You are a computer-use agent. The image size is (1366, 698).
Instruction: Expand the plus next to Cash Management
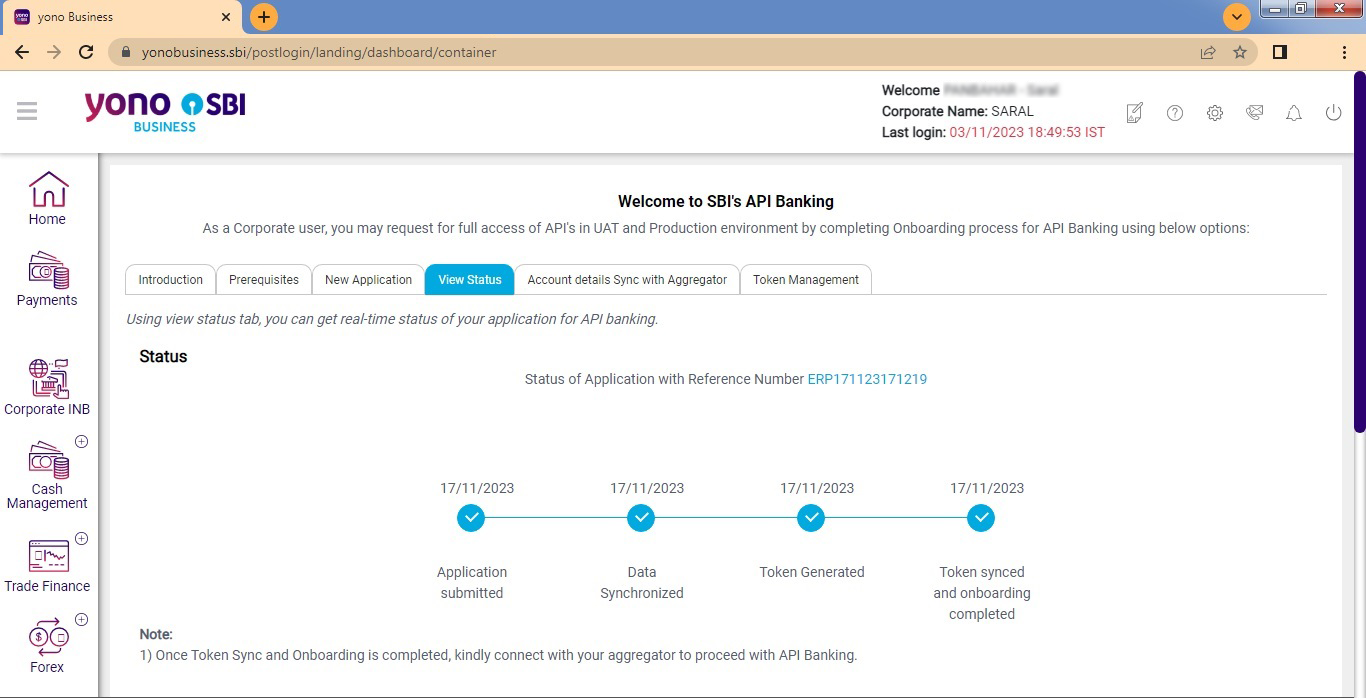tap(82, 441)
